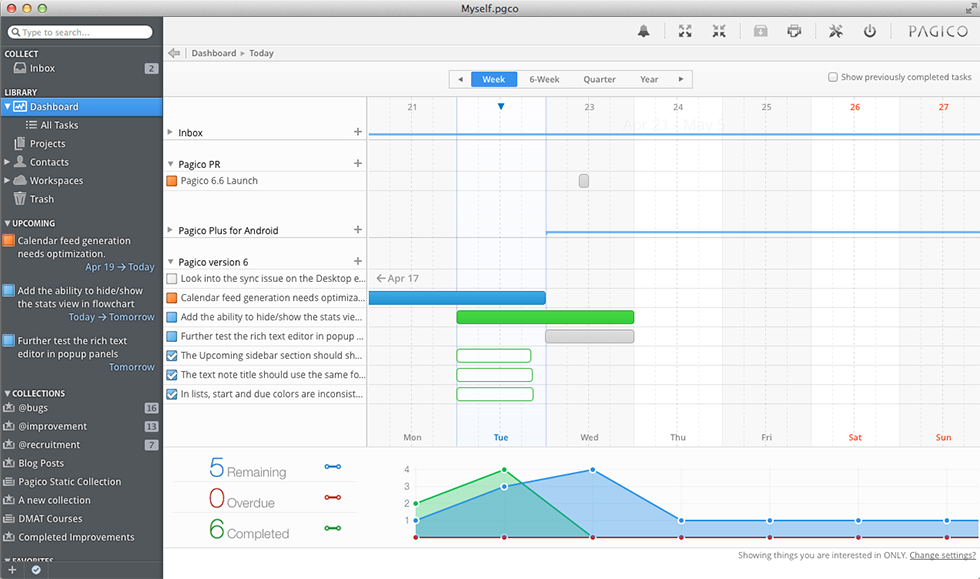This screenshot has width=980, height=579.
Task: Add item with sidebar bottom plus icon
Action: coord(12,570)
